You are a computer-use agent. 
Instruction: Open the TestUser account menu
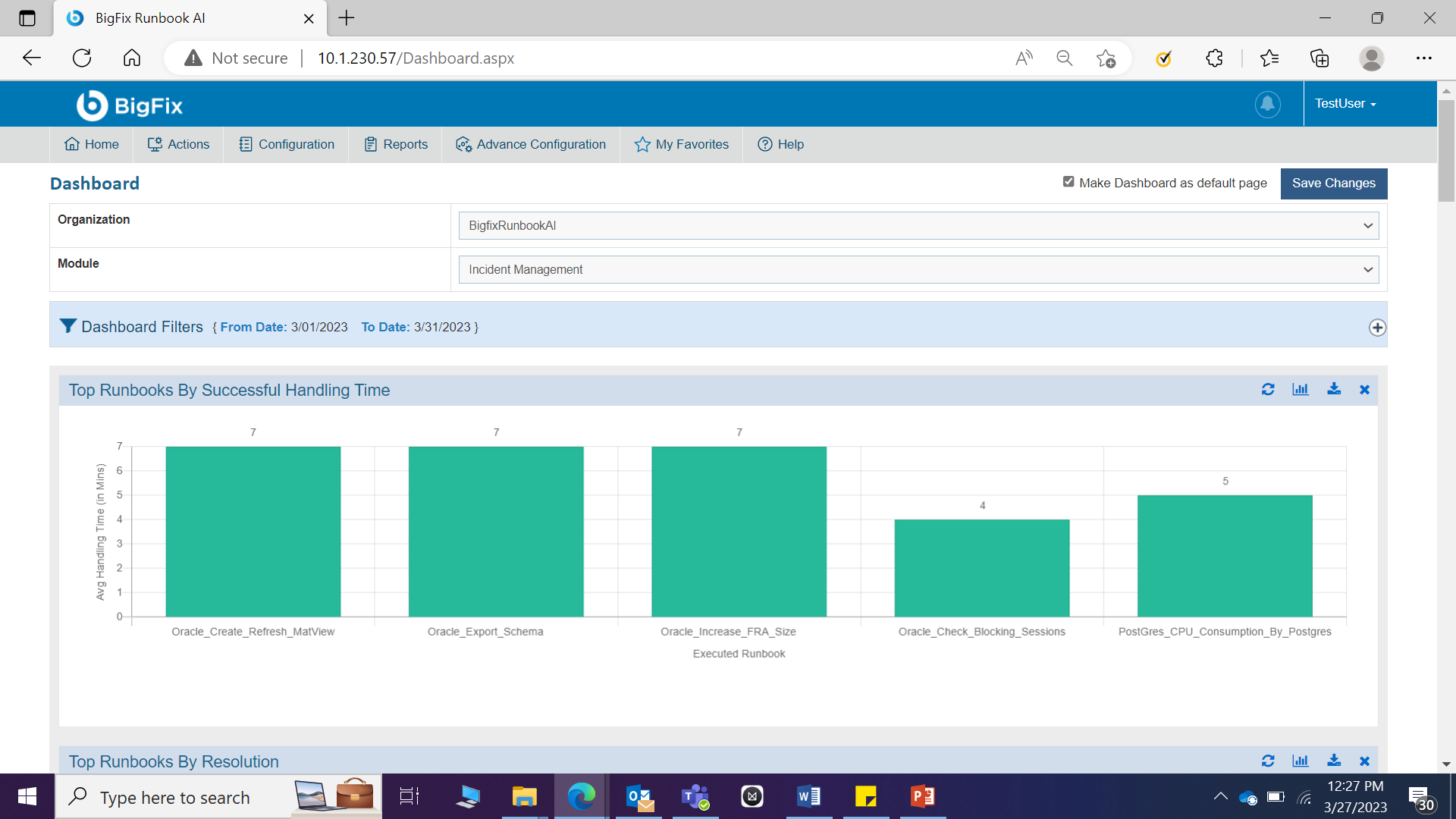1345,104
